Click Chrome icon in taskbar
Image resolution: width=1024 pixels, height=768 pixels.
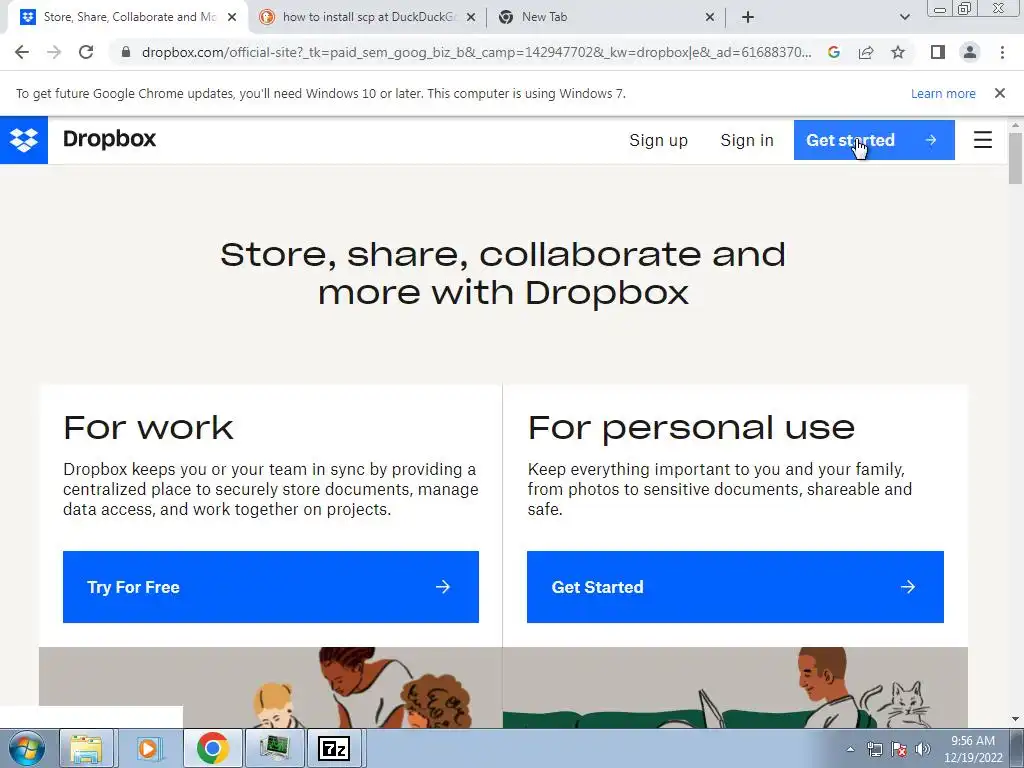click(x=212, y=748)
